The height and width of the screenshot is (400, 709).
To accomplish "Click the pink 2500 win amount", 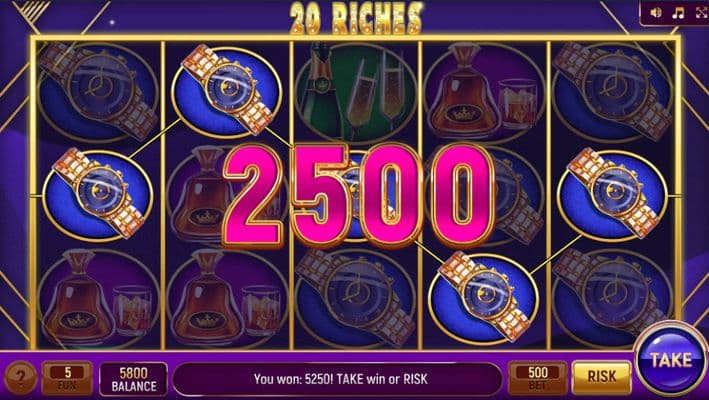I will (x=359, y=196).
